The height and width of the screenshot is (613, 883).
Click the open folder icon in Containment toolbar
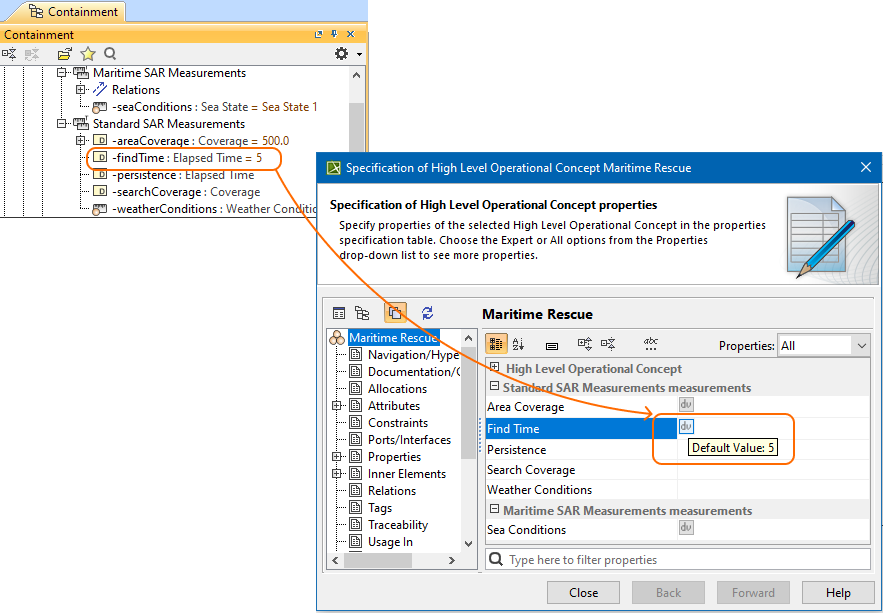pyautogui.click(x=65, y=53)
